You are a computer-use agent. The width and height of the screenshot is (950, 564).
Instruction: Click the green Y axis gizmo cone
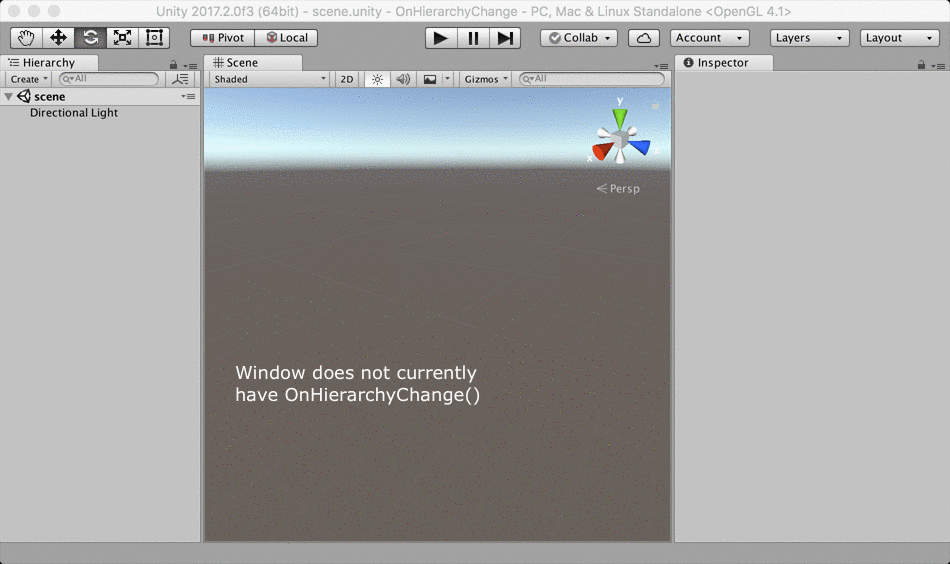(620, 118)
